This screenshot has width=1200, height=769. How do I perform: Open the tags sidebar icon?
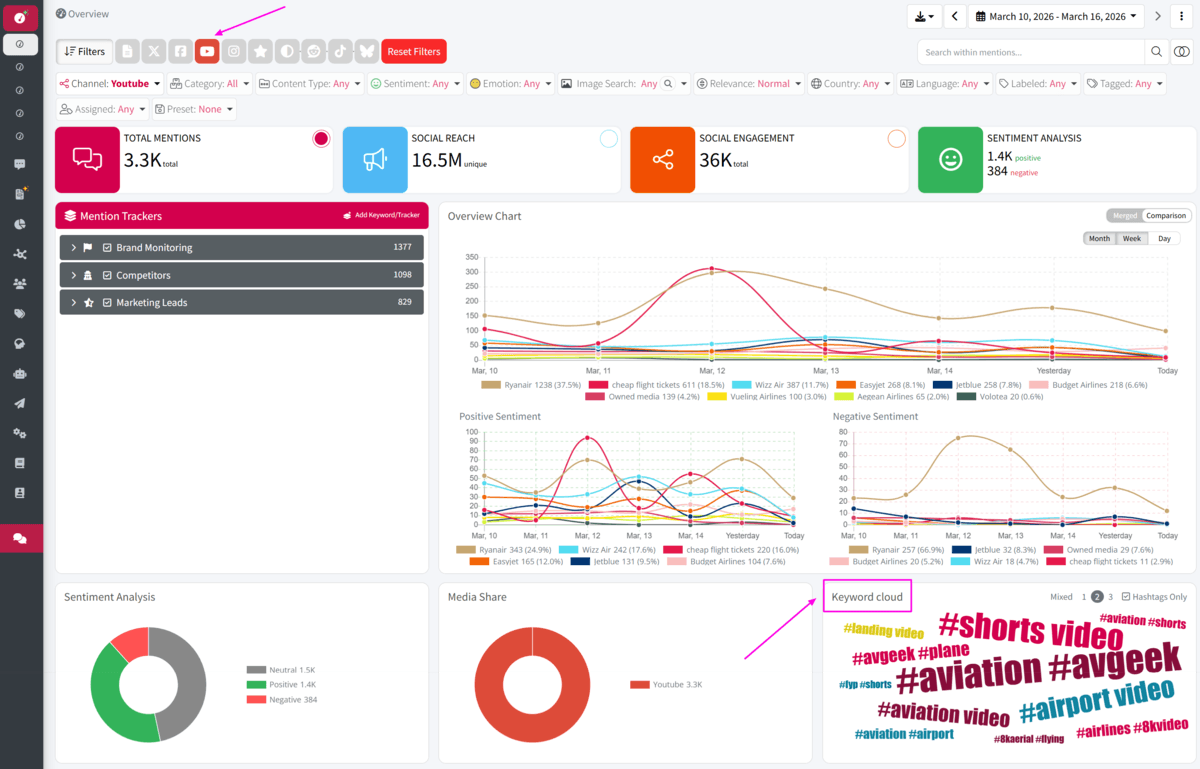coord(20,314)
